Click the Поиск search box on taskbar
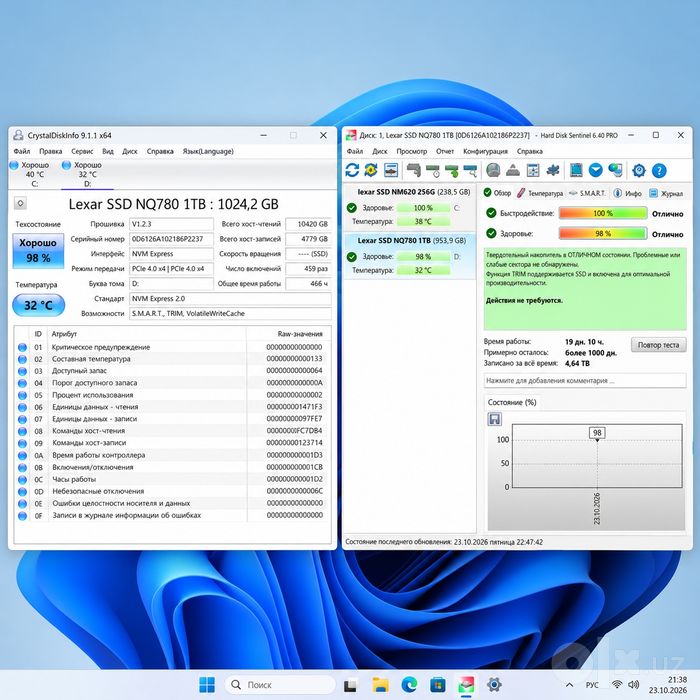 click(x=280, y=684)
